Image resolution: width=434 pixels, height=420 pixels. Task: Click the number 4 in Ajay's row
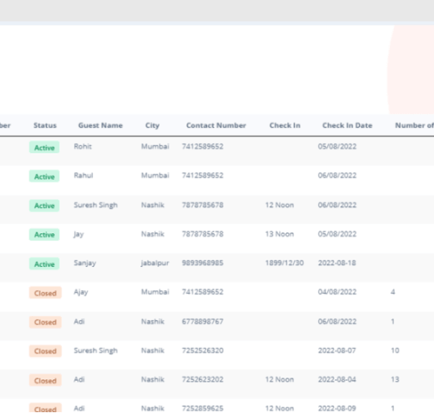[x=393, y=292]
